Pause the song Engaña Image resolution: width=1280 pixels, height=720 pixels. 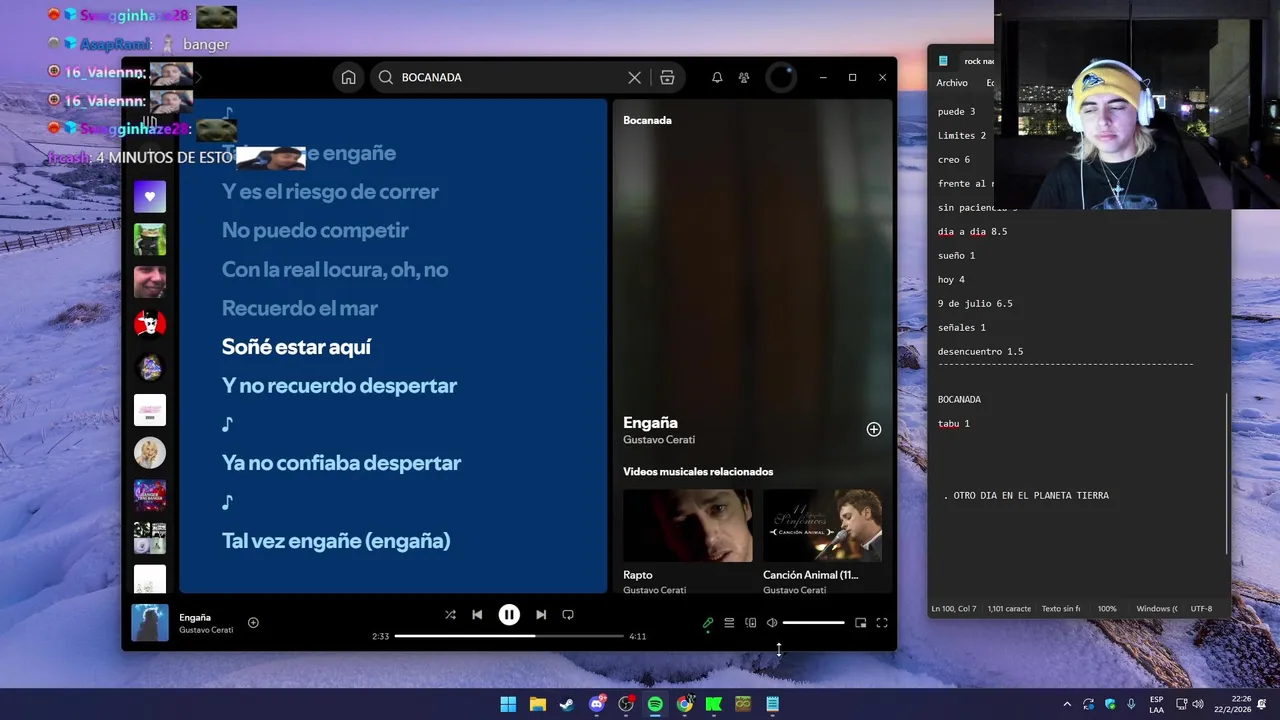(509, 615)
